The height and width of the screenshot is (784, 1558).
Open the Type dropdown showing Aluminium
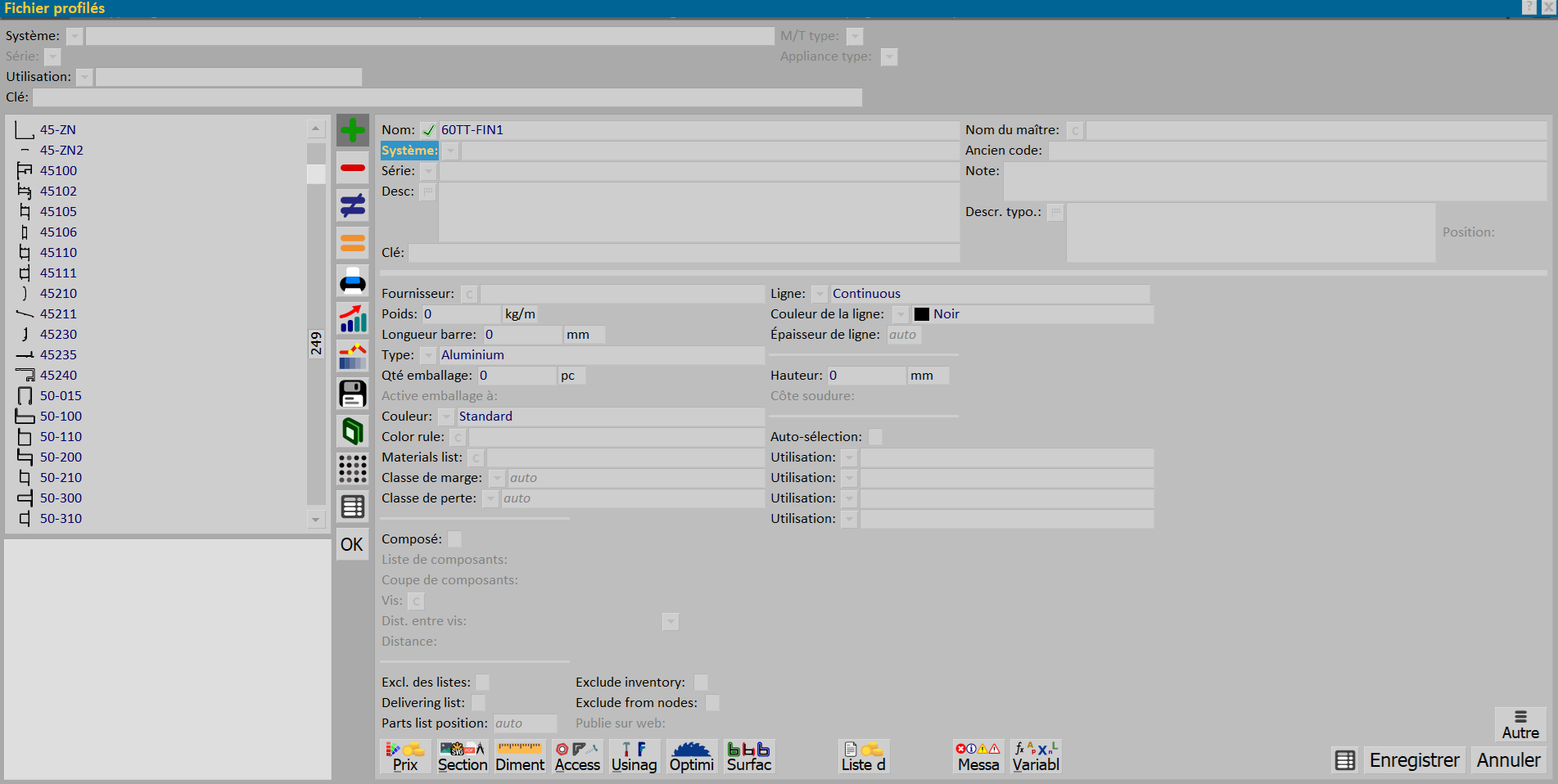[x=428, y=355]
